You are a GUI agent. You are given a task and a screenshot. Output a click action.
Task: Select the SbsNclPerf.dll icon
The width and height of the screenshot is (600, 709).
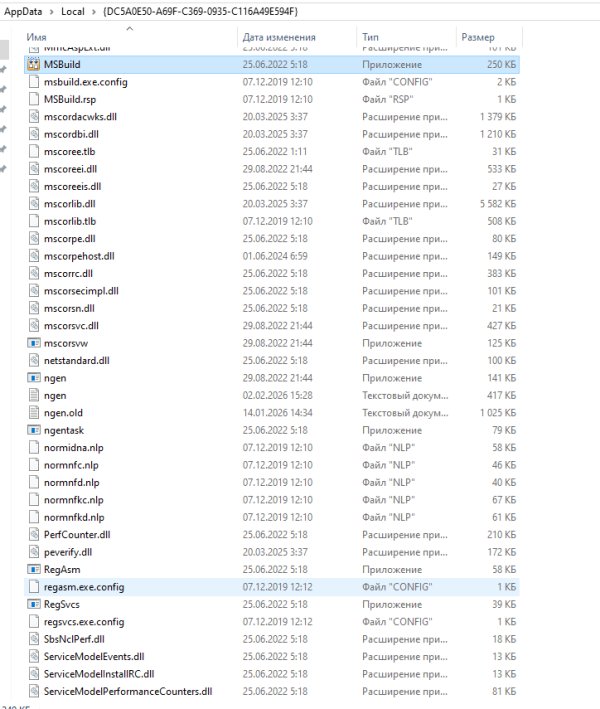click(34, 639)
